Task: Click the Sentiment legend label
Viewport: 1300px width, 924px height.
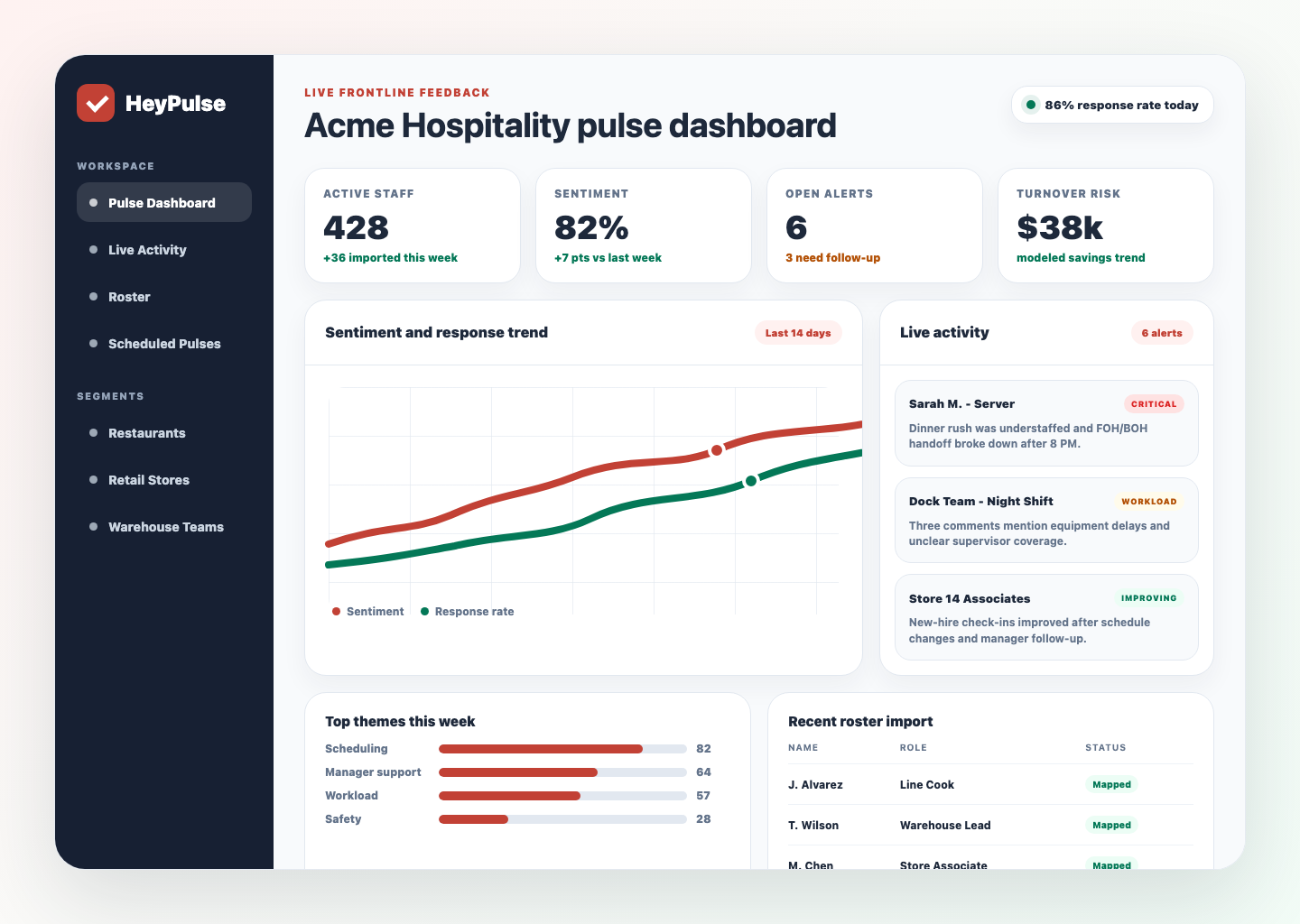Action: pos(375,612)
